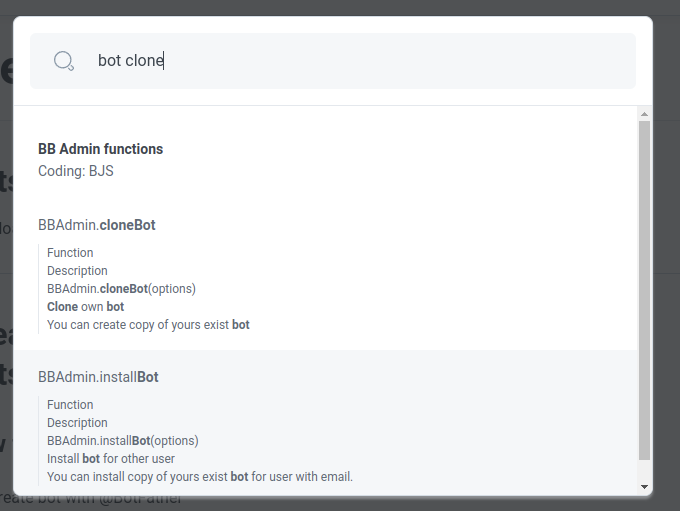The image size is (680, 511).
Task: Dismiss search by clicking the dimmed page background
Action: (x=666, y=300)
